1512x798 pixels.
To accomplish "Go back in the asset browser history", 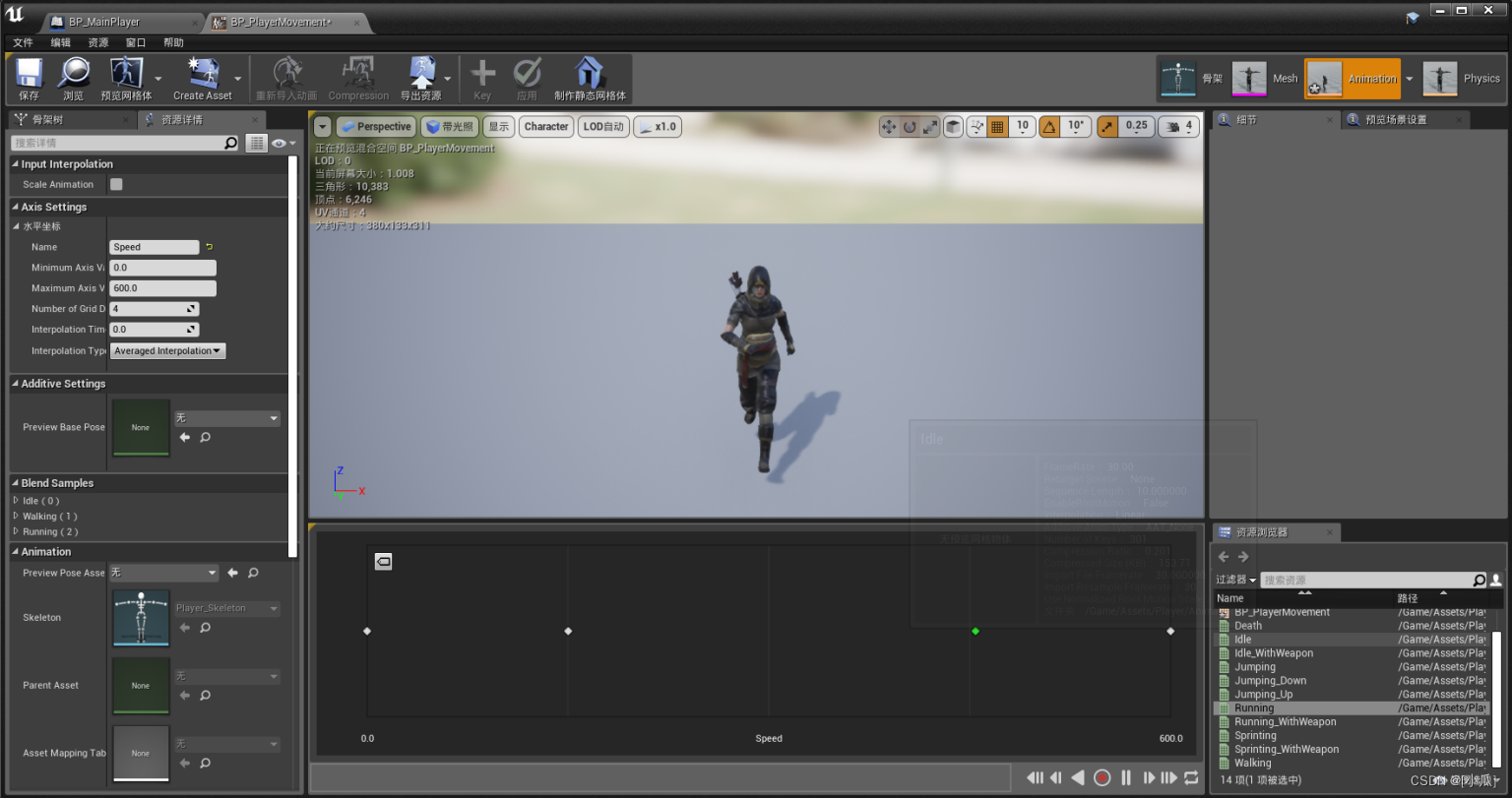I will 1224,557.
